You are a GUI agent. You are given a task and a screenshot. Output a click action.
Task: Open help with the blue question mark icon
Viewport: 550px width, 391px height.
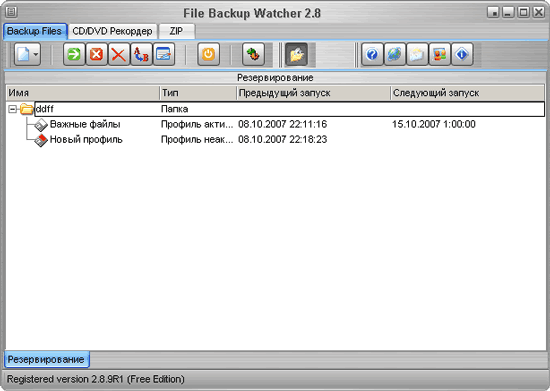click(372, 54)
